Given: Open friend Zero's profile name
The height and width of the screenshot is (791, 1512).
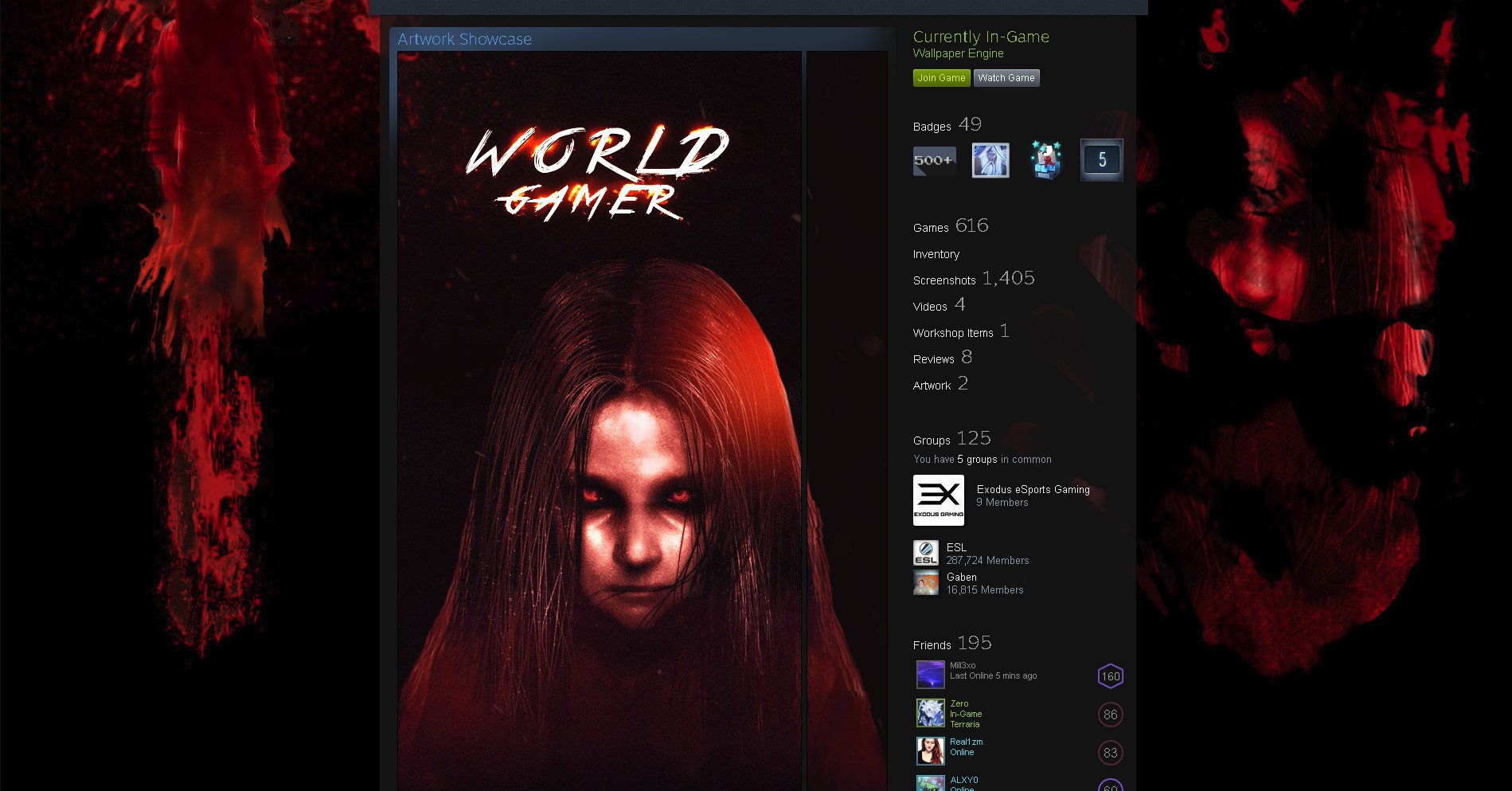Looking at the screenshot, I should point(959,704).
